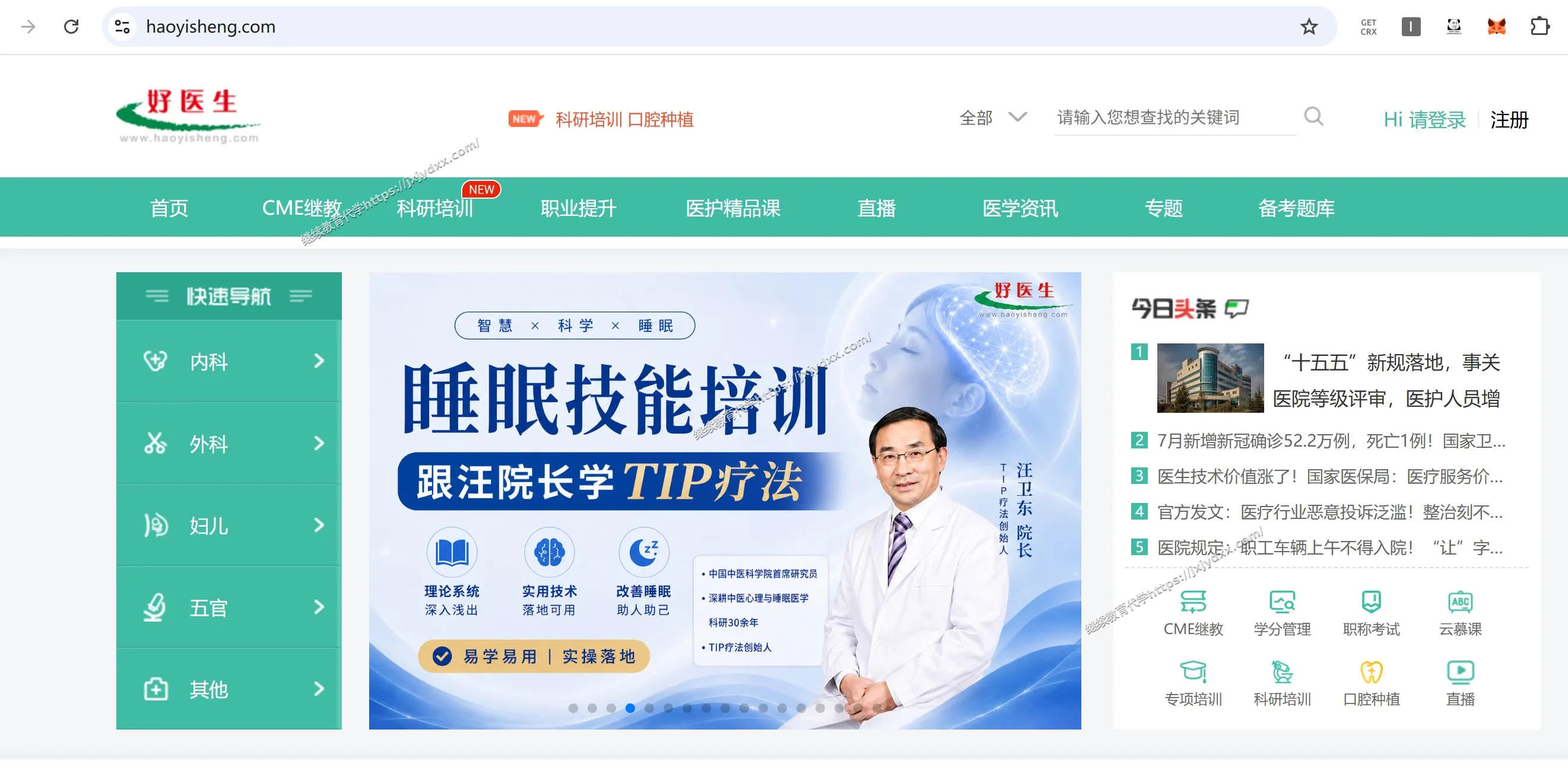Open 直播 play icon in right panel
The width and height of the screenshot is (1568, 777).
coord(1460,671)
